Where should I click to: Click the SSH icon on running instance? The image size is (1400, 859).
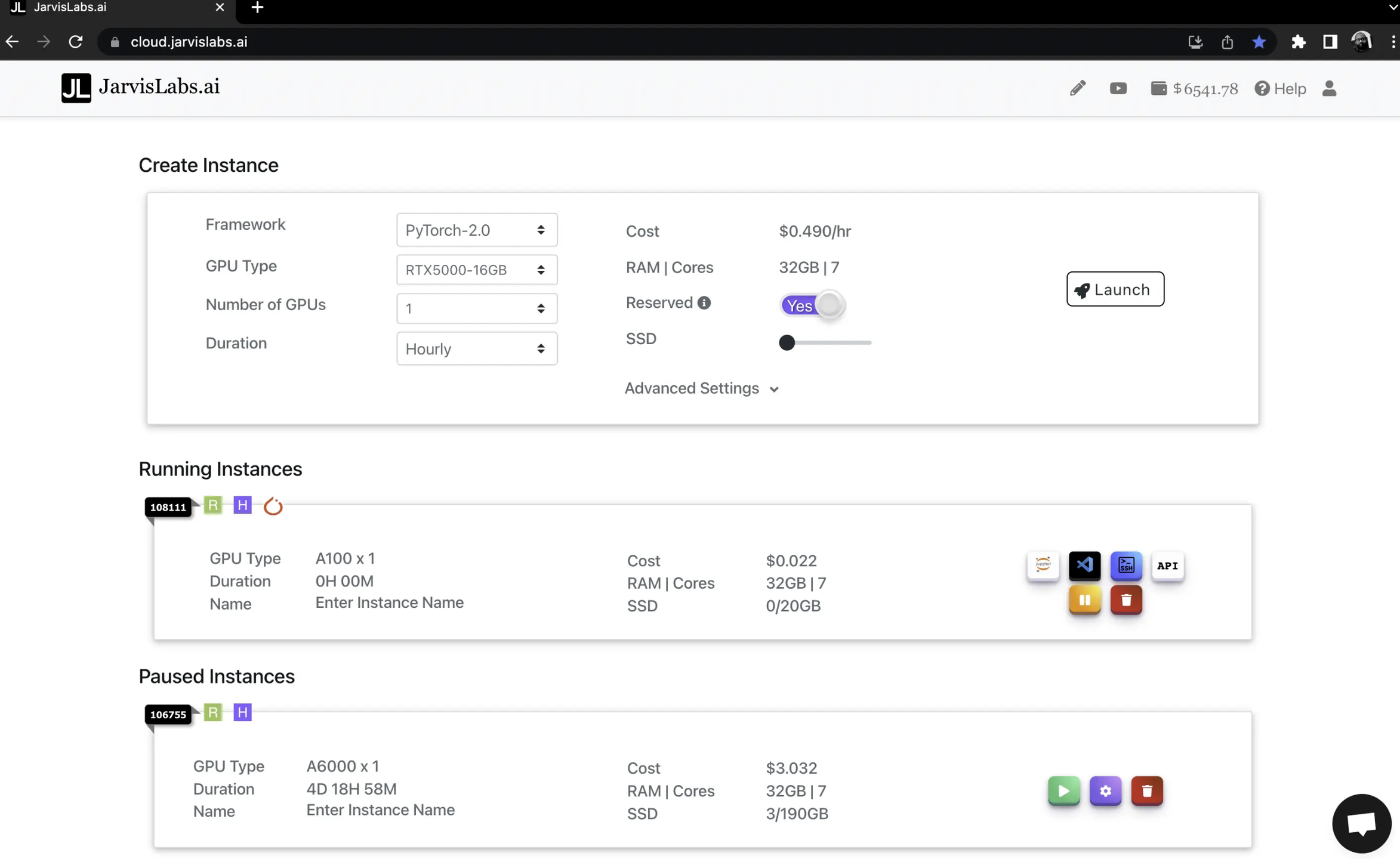coord(1125,565)
